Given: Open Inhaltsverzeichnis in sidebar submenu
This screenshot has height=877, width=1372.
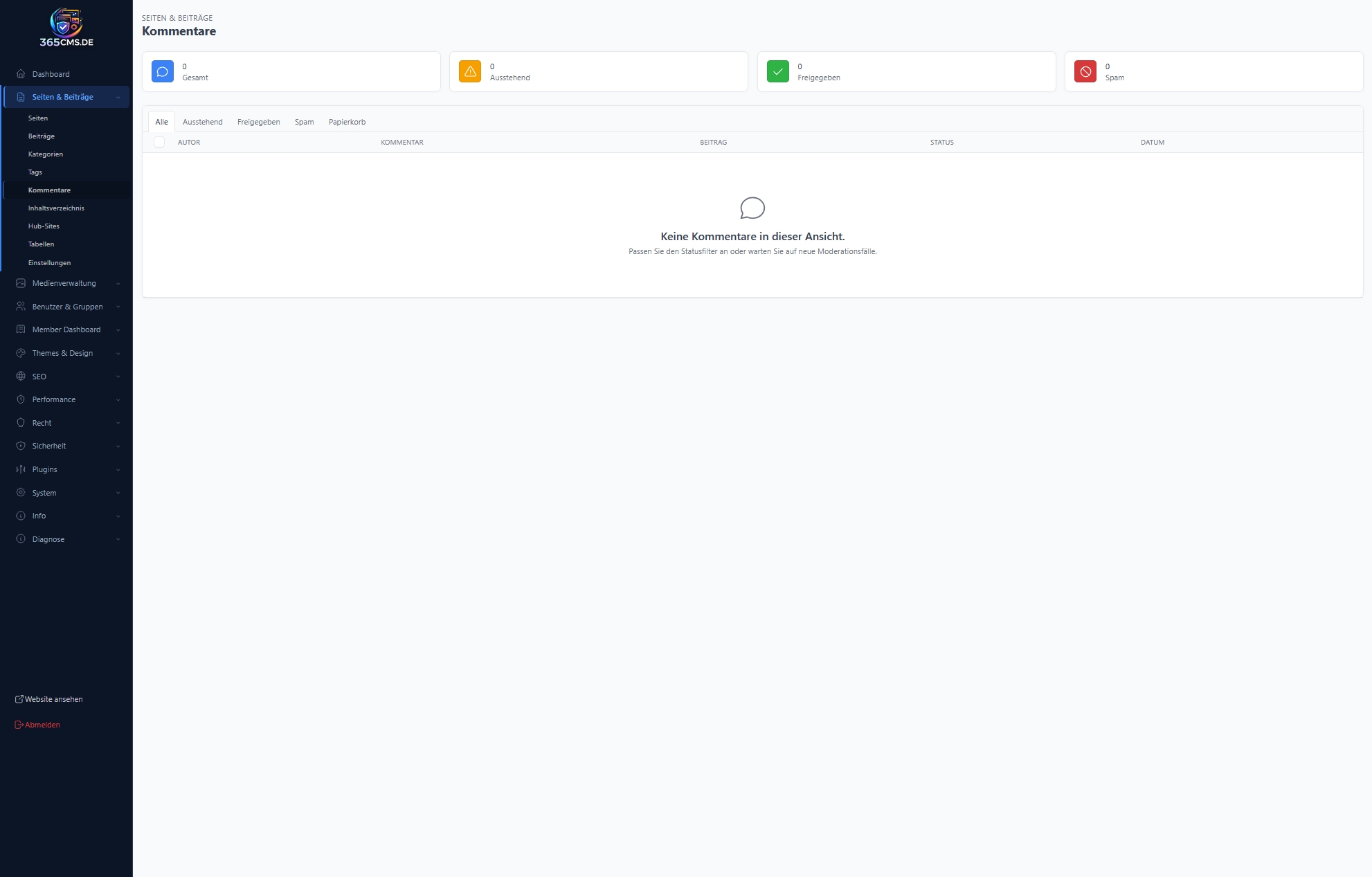Looking at the screenshot, I should coord(56,208).
